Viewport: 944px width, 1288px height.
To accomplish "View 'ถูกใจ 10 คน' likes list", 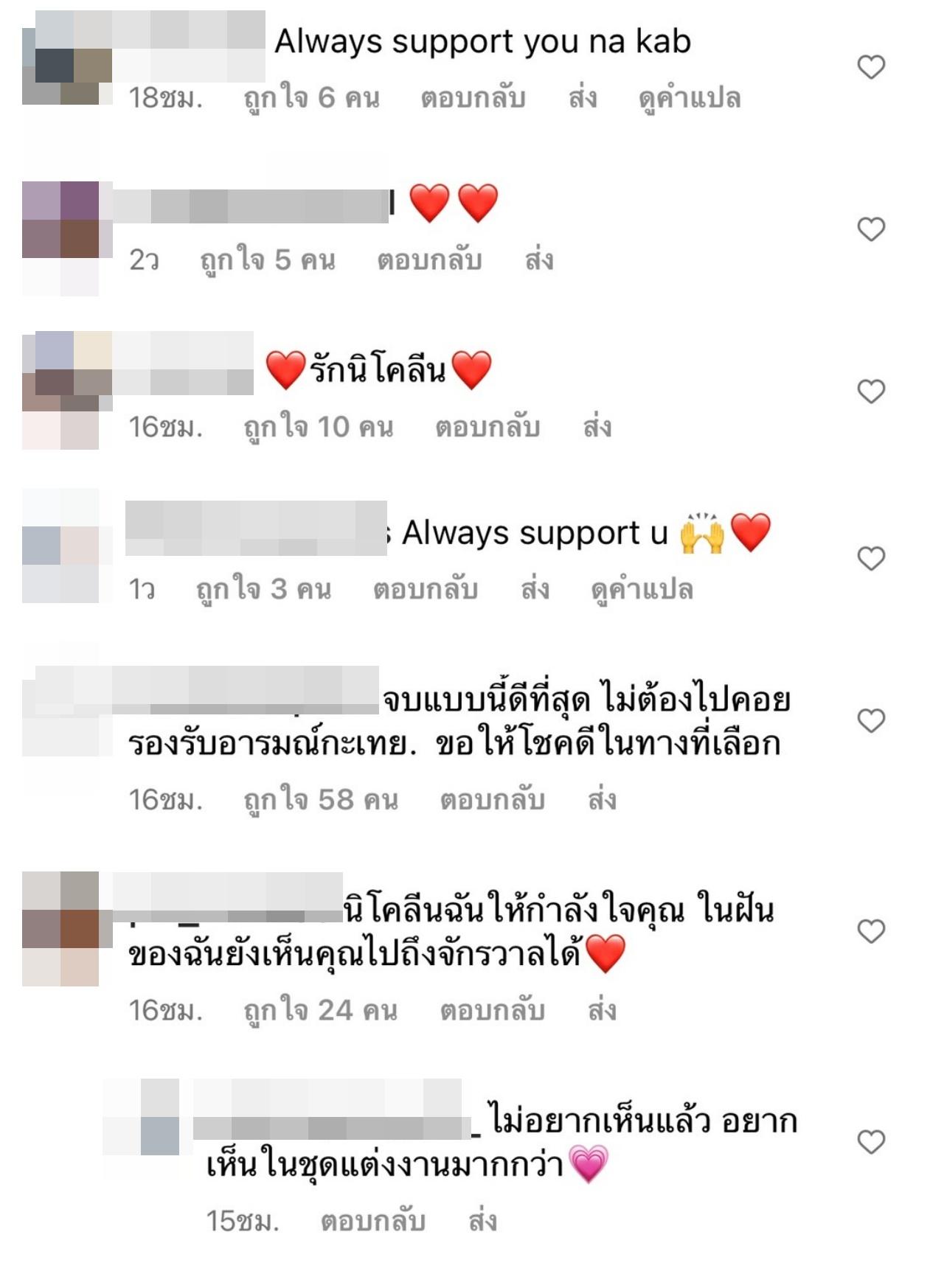I will pyautogui.click(x=319, y=426).
